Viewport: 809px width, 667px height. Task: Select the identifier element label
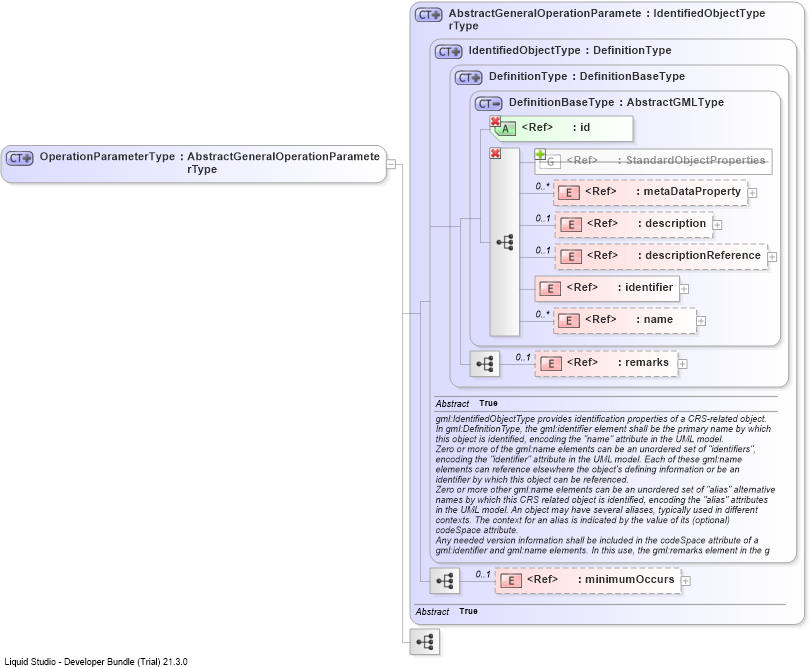pos(649,287)
